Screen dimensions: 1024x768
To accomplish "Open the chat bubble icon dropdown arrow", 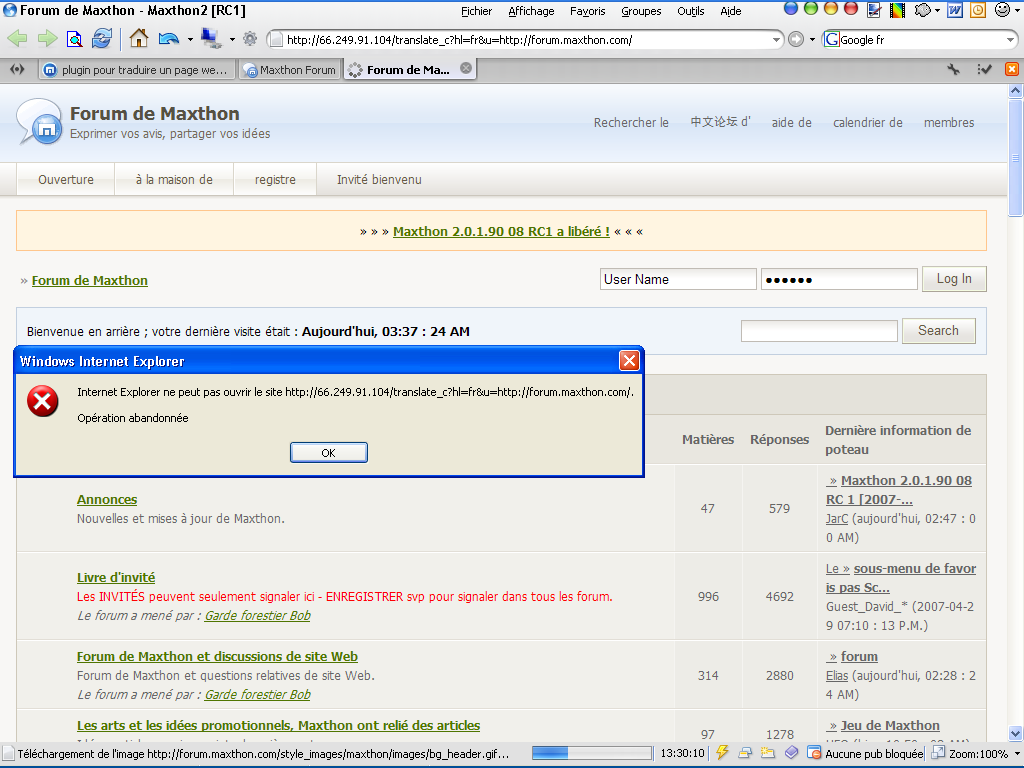I will point(937,10).
